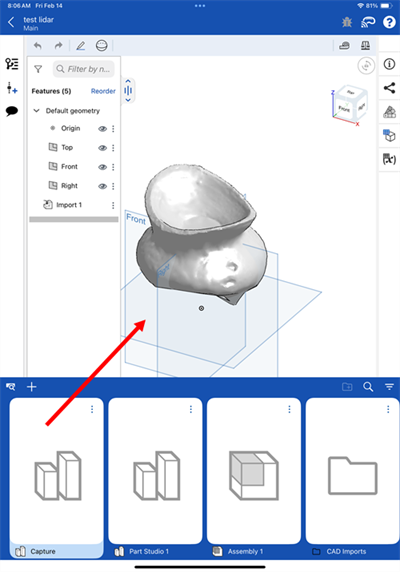Go back using the top-left arrow
Screen dimensions: 400x572
tap(11, 22)
